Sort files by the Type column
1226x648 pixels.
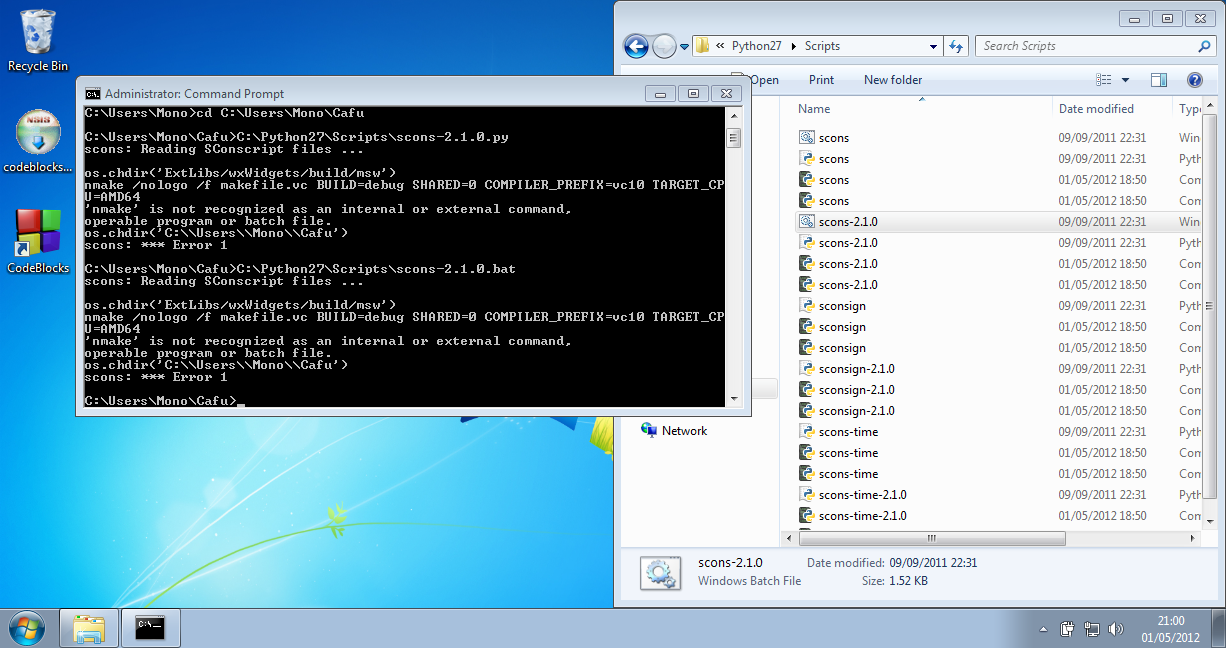click(x=1190, y=109)
